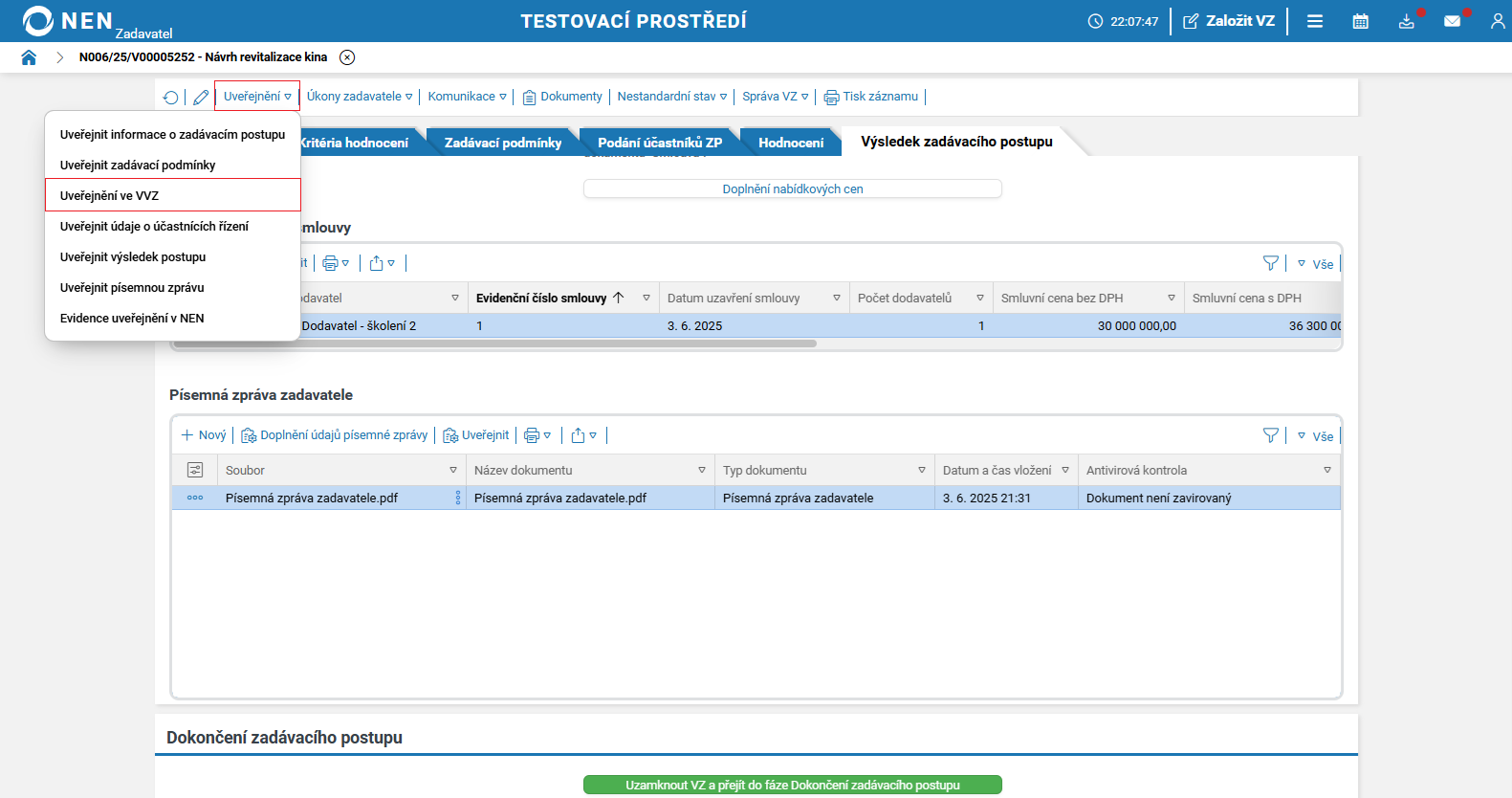Click the filter icon in Písemná zpráva table
Image resolution: width=1512 pixels, height=798 pixels.
1270,435
